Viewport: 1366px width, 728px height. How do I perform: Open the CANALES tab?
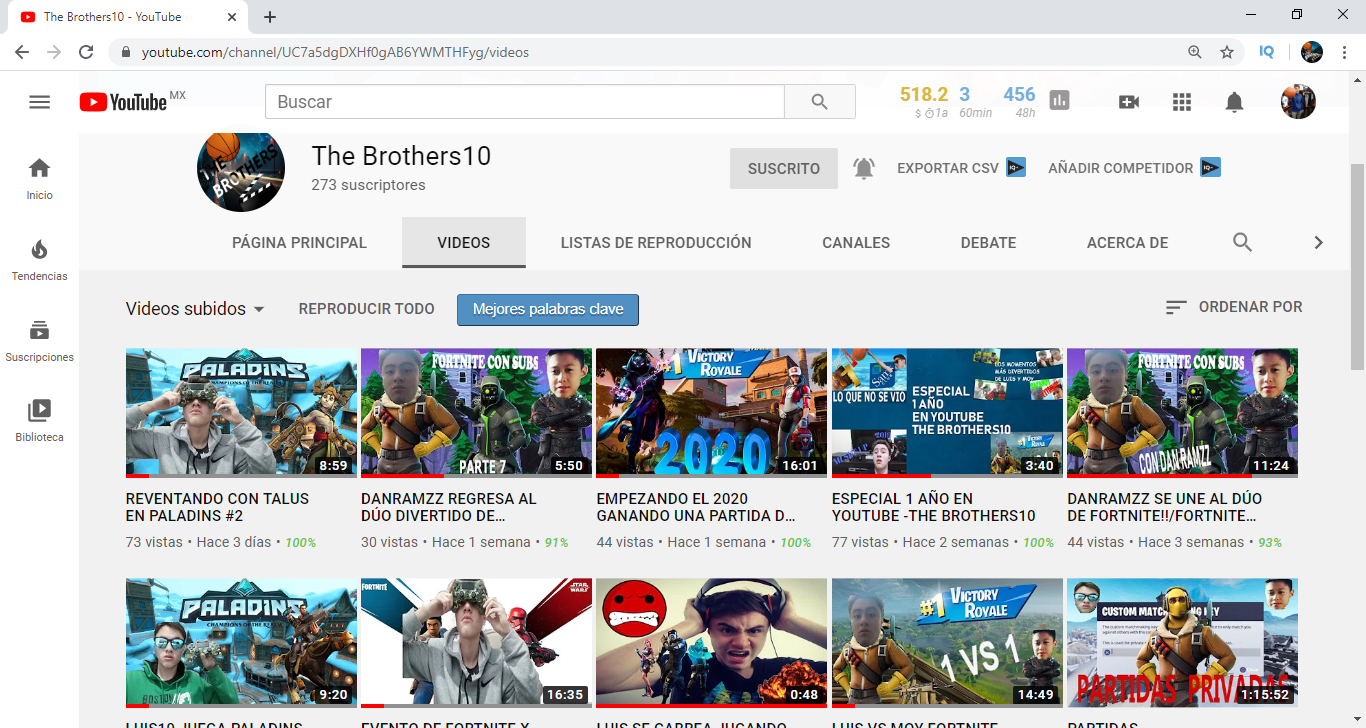click(856, 242)
